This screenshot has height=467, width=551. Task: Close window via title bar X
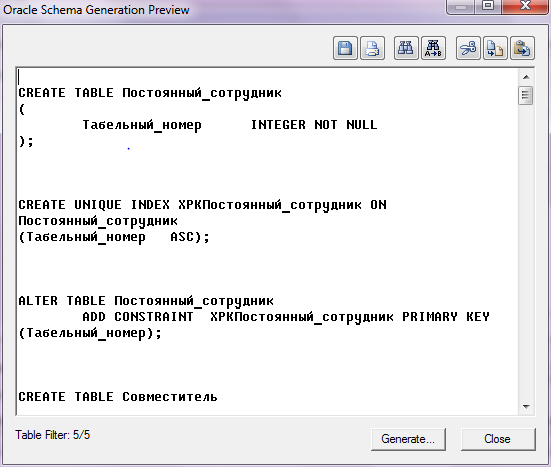coord(525,6)
